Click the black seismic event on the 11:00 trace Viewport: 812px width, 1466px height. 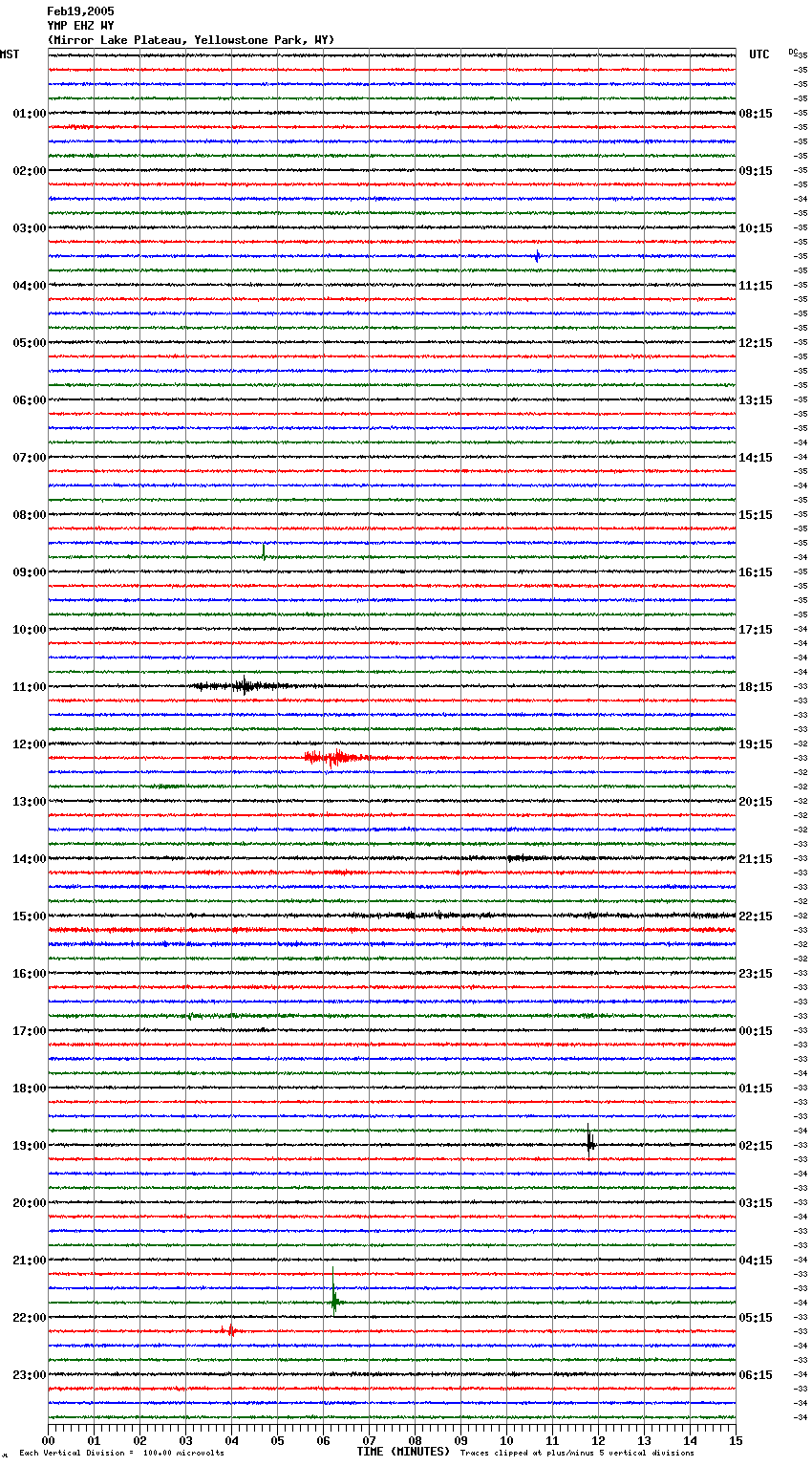(x=245, y=685)
